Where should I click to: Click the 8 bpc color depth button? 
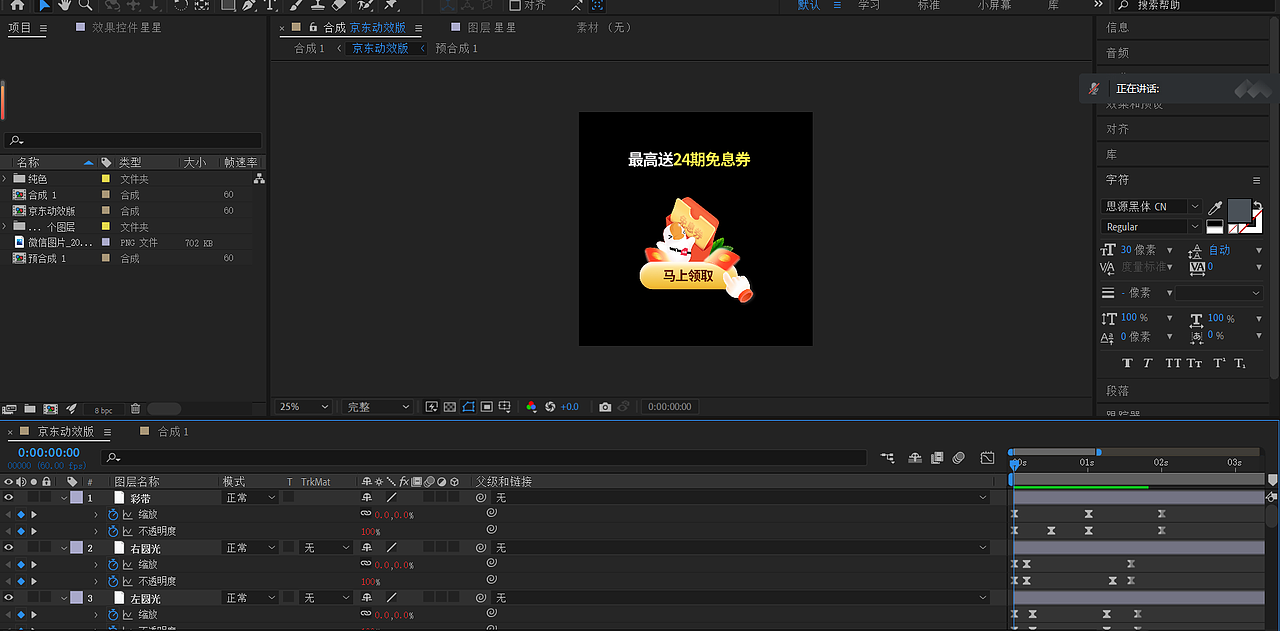tap(103, 410)
